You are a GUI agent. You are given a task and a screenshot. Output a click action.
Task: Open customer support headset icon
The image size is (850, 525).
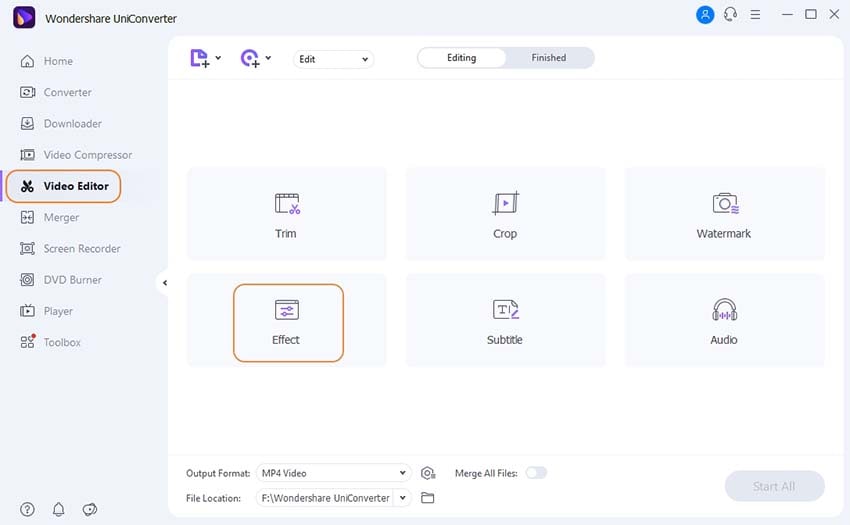pos(730,14)
